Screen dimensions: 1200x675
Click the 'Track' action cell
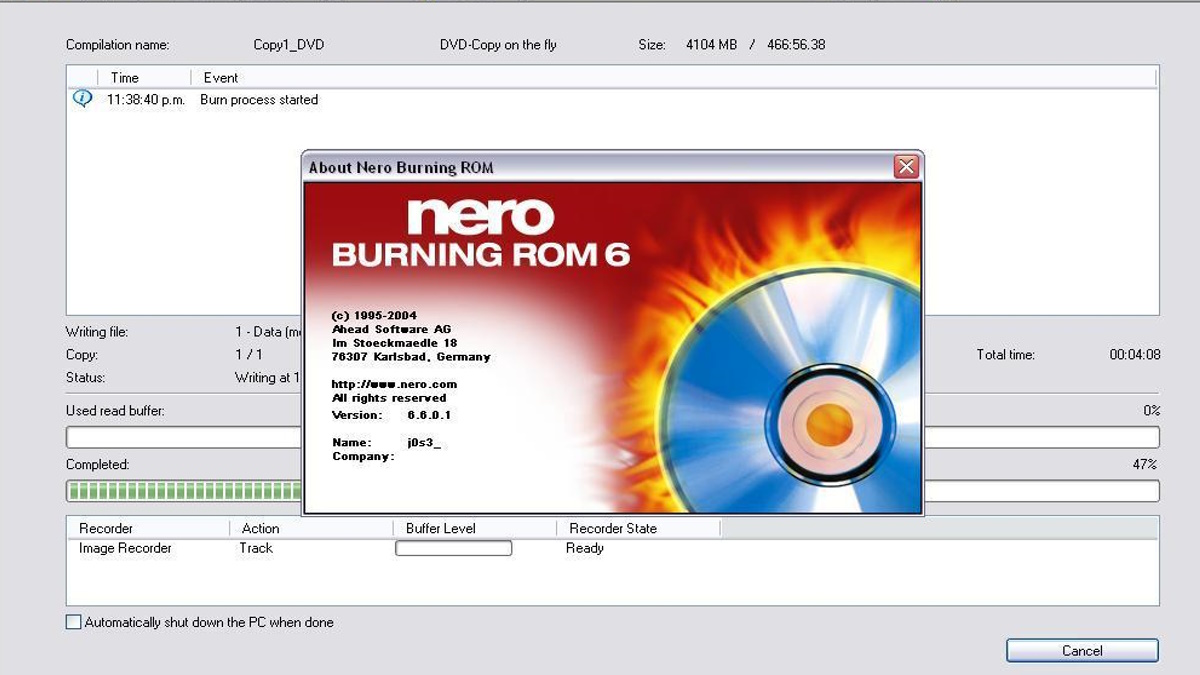(x=256, y=548)
